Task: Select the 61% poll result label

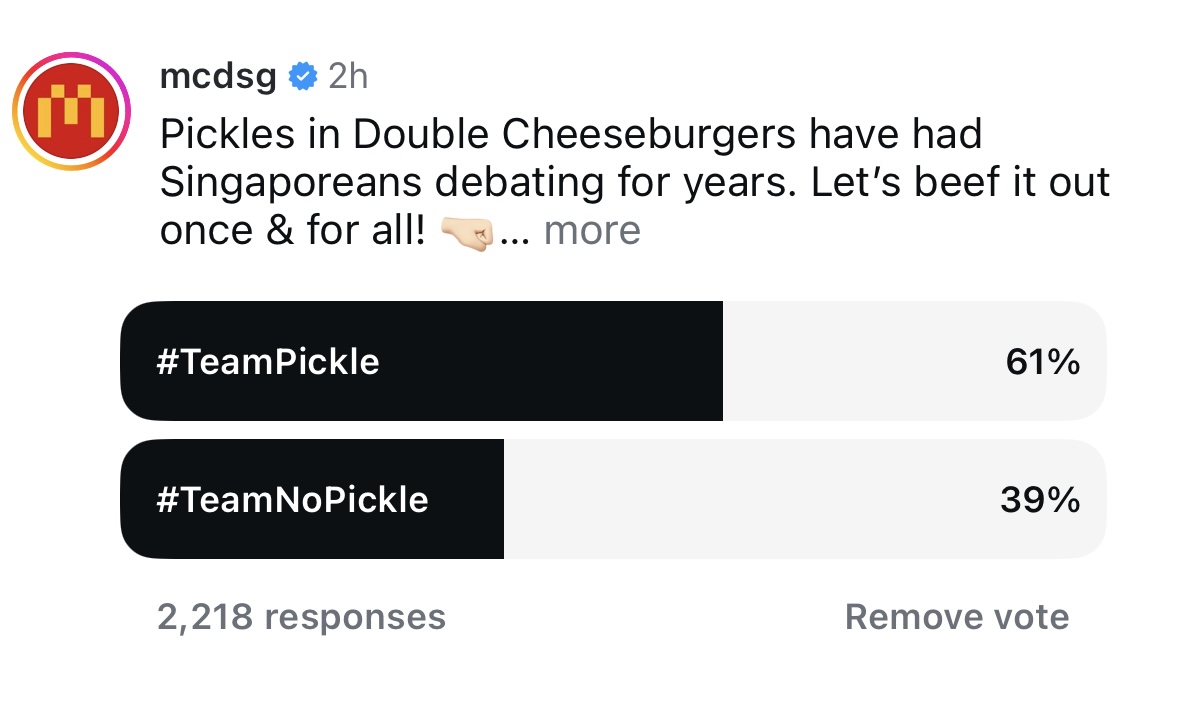Action: (x=1043, y=362)
